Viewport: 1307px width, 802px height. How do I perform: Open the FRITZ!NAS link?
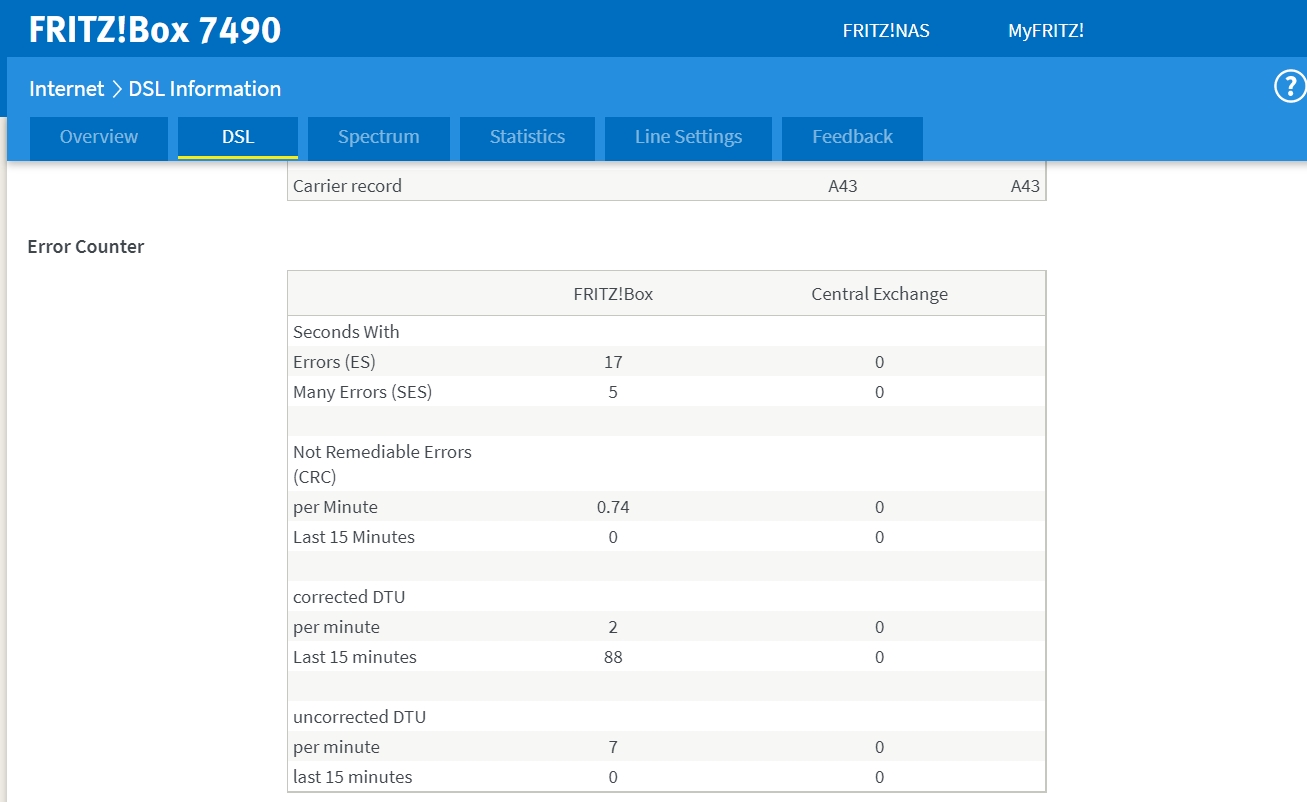click(886, 31)
